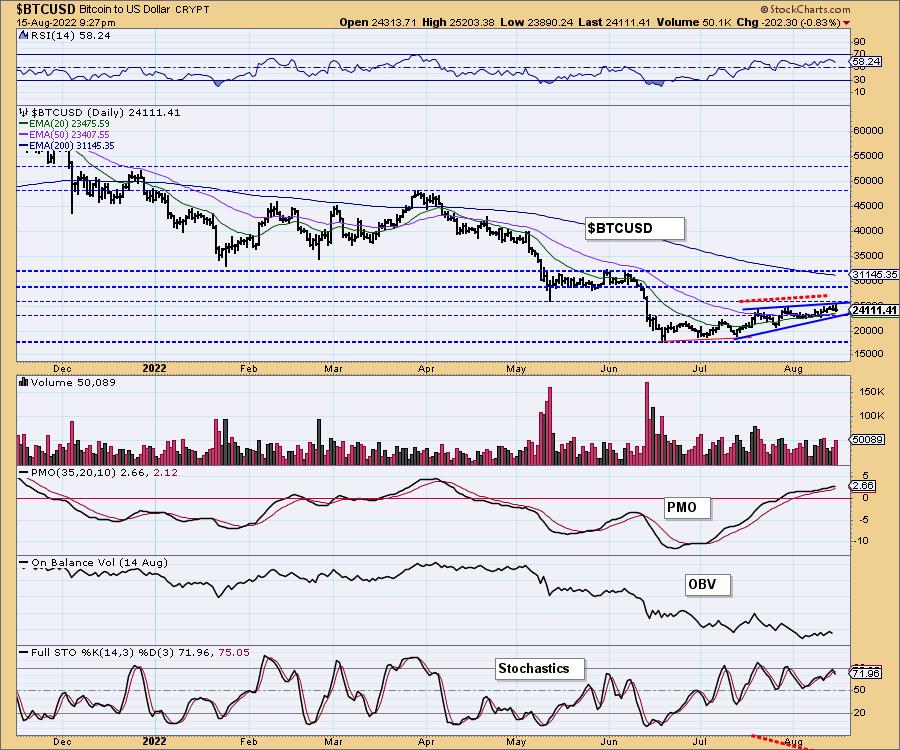Click the bar-chart icon before $BTCUSD (Daily)
900x750 pixels.
click(24, 112)
